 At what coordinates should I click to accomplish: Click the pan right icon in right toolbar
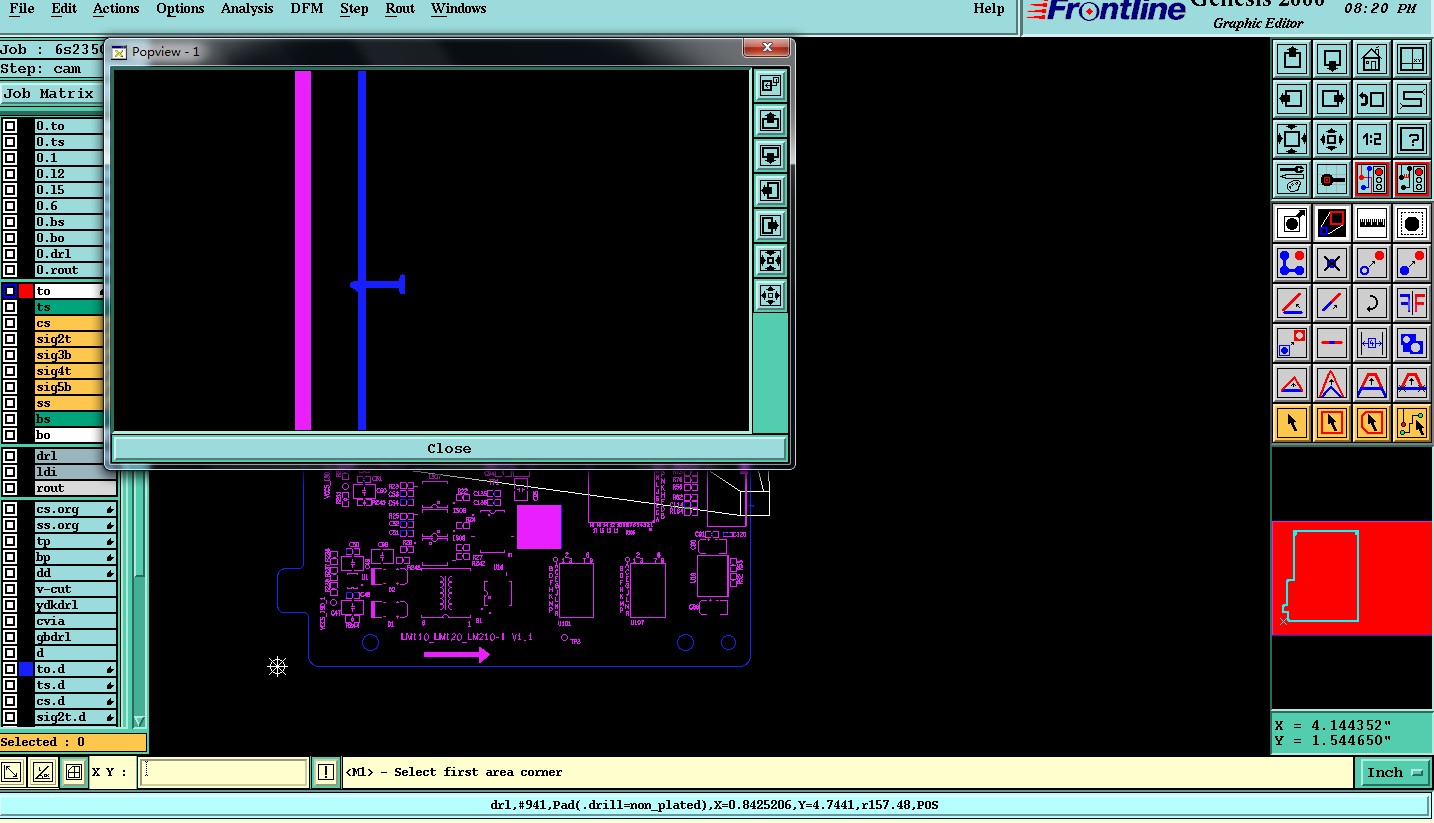point(1332,99)
